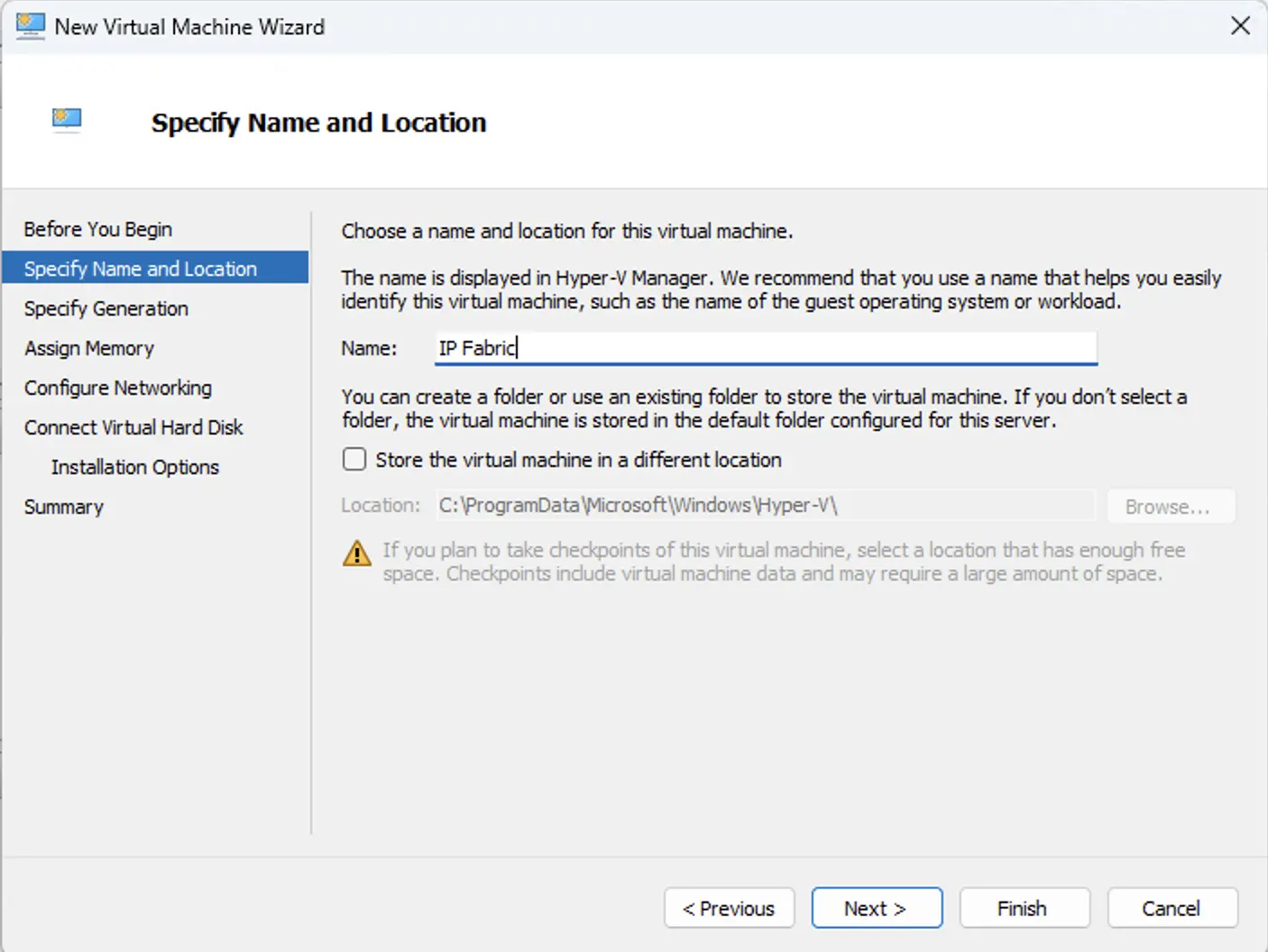Close the New Virtual Machine Wizard window
Image resolution: width=1268 pixels, height=952 pixels.
[1241, 26]
